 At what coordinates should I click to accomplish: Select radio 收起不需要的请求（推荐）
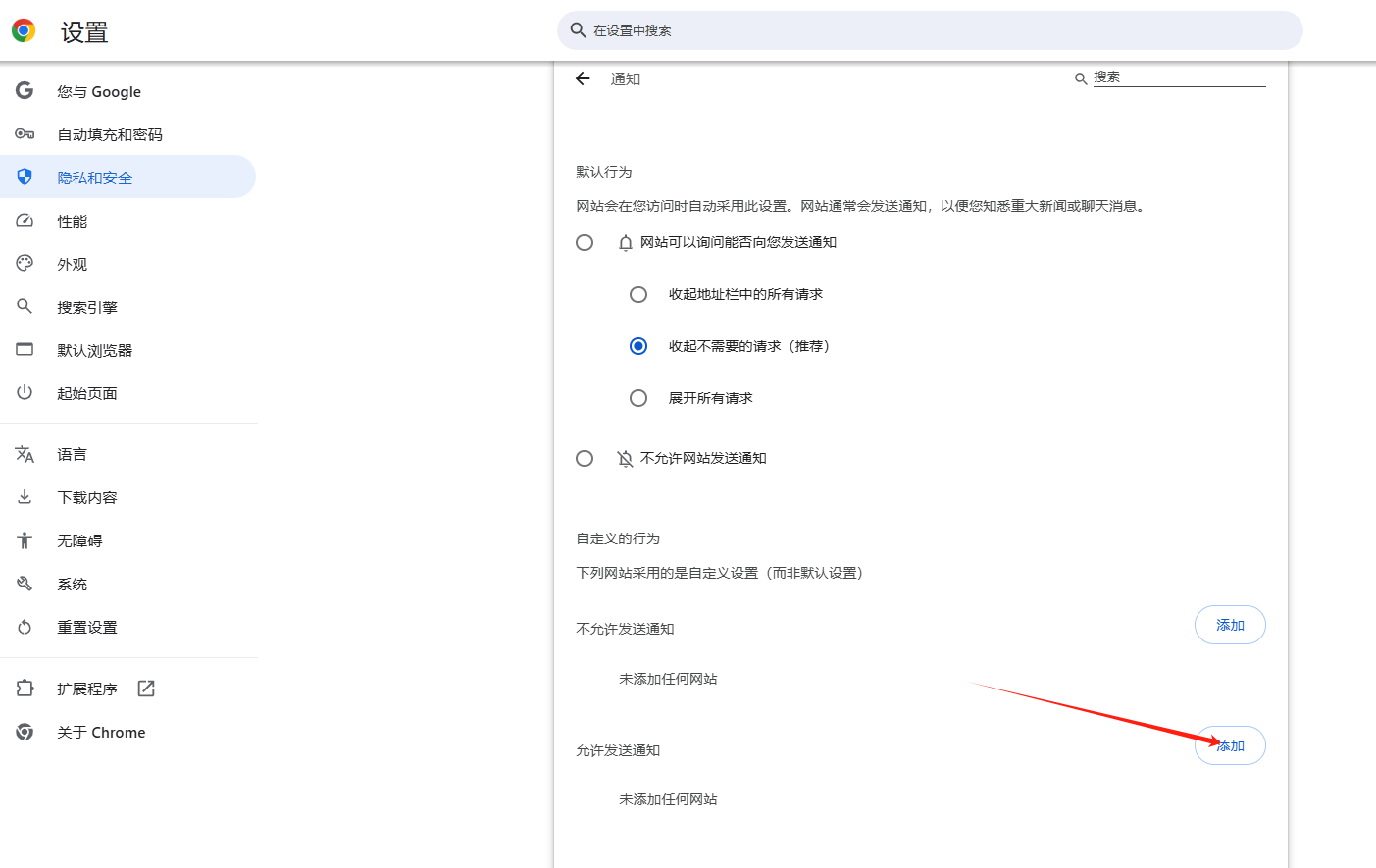[x=638, y=346]
